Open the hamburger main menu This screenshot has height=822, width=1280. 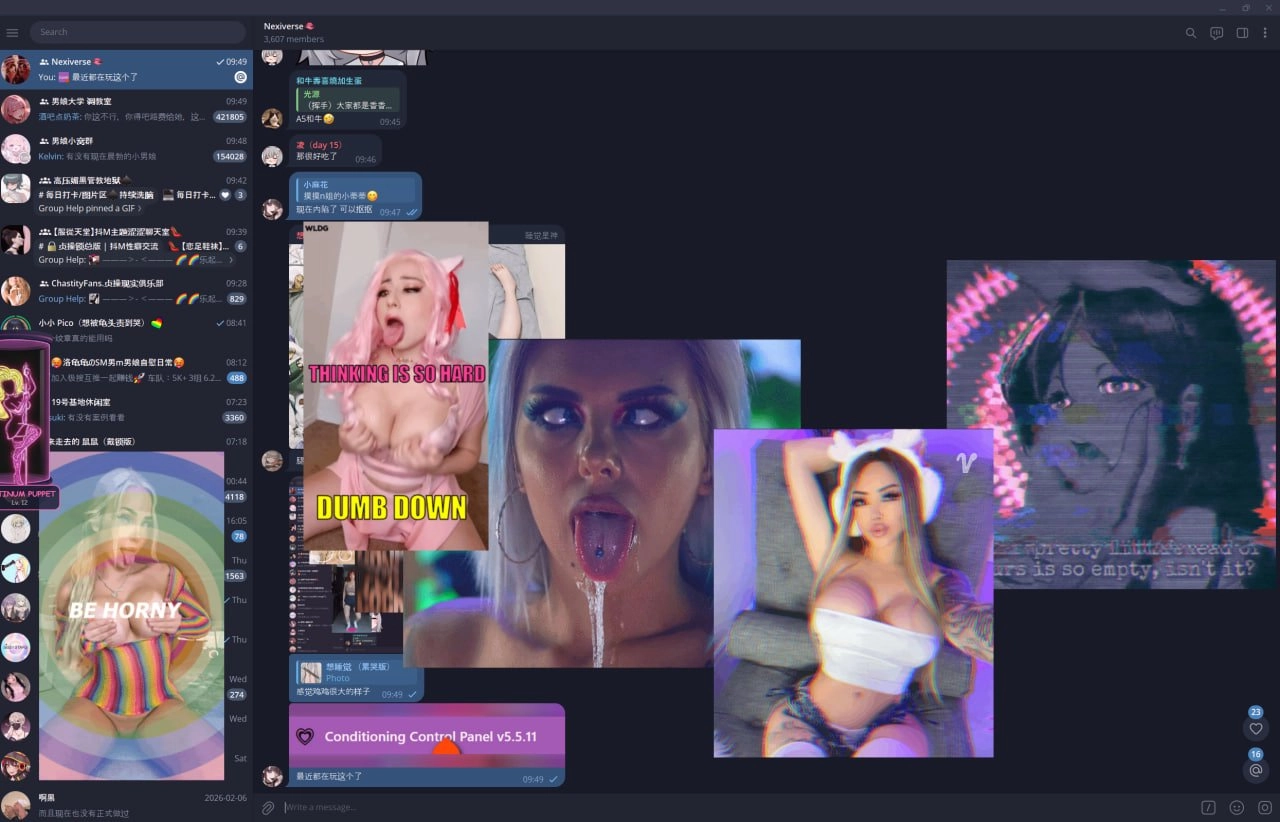tap(12, 33)
